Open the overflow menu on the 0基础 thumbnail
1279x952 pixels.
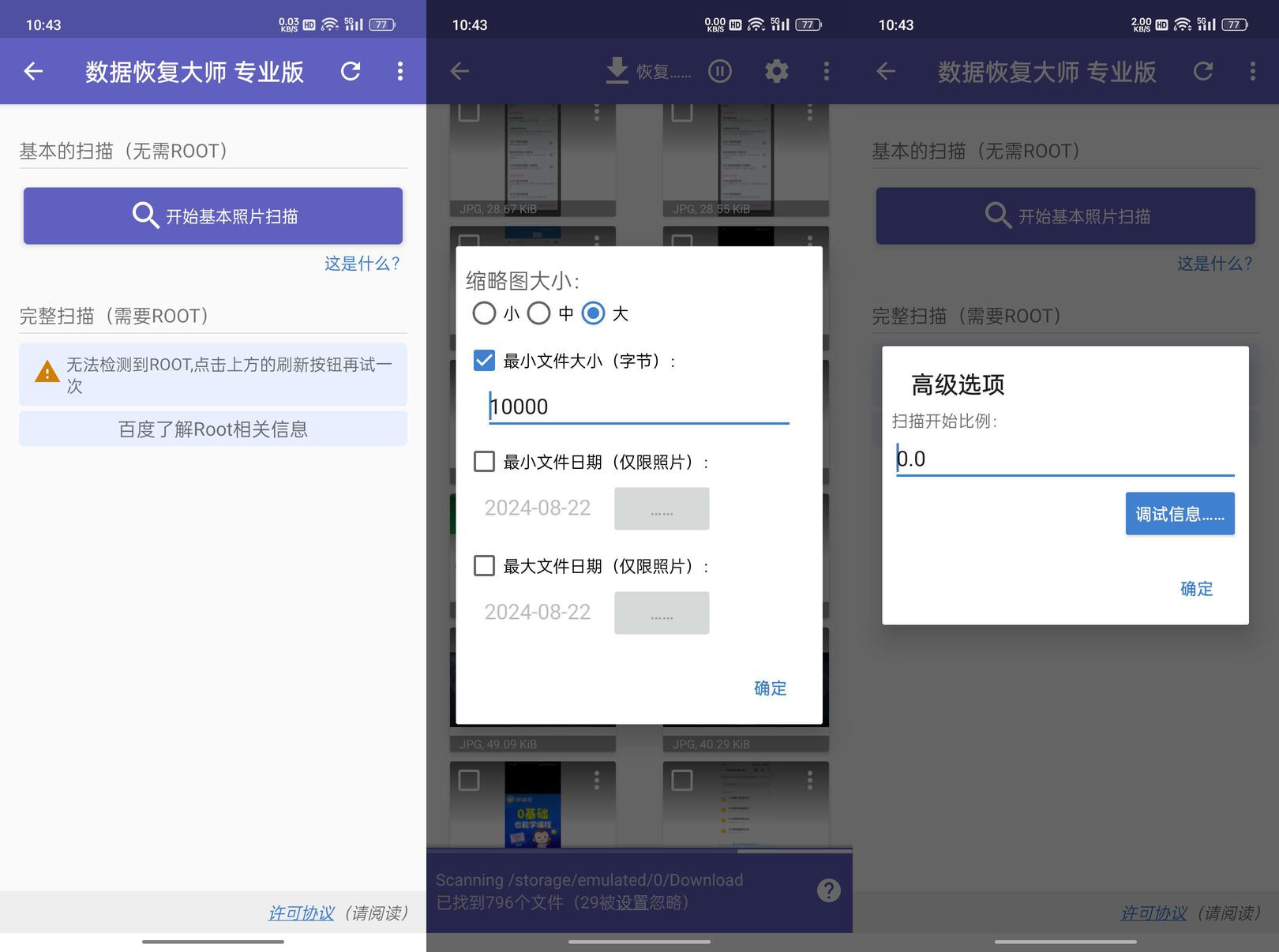tap(597, 781)
